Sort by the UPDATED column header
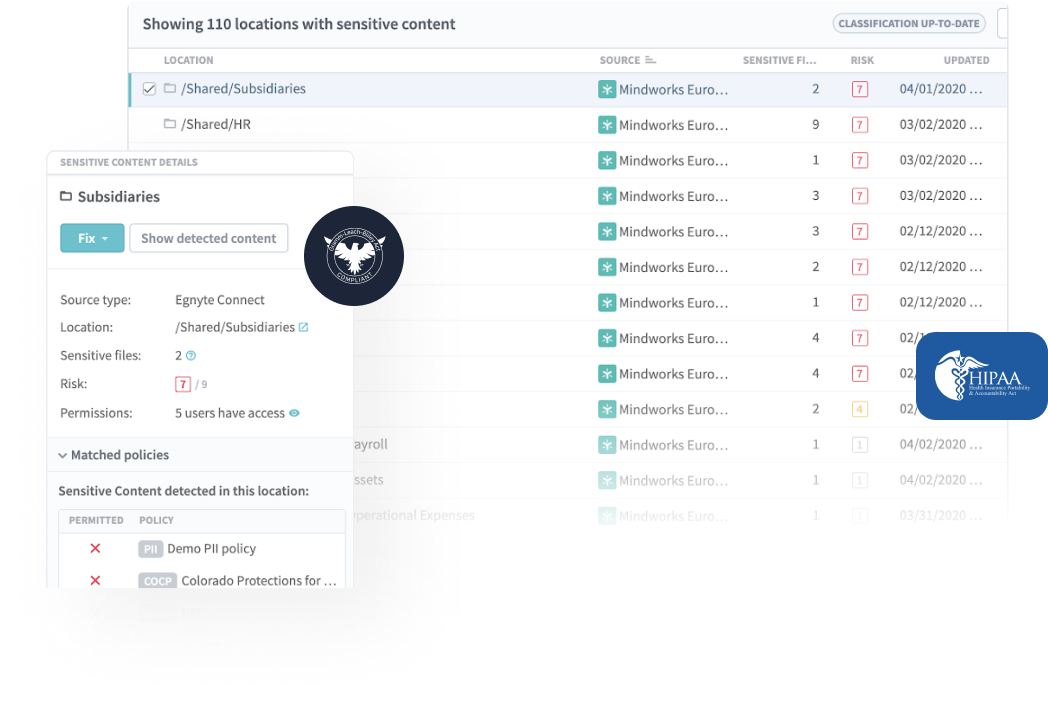 click(x=965, y=60)
